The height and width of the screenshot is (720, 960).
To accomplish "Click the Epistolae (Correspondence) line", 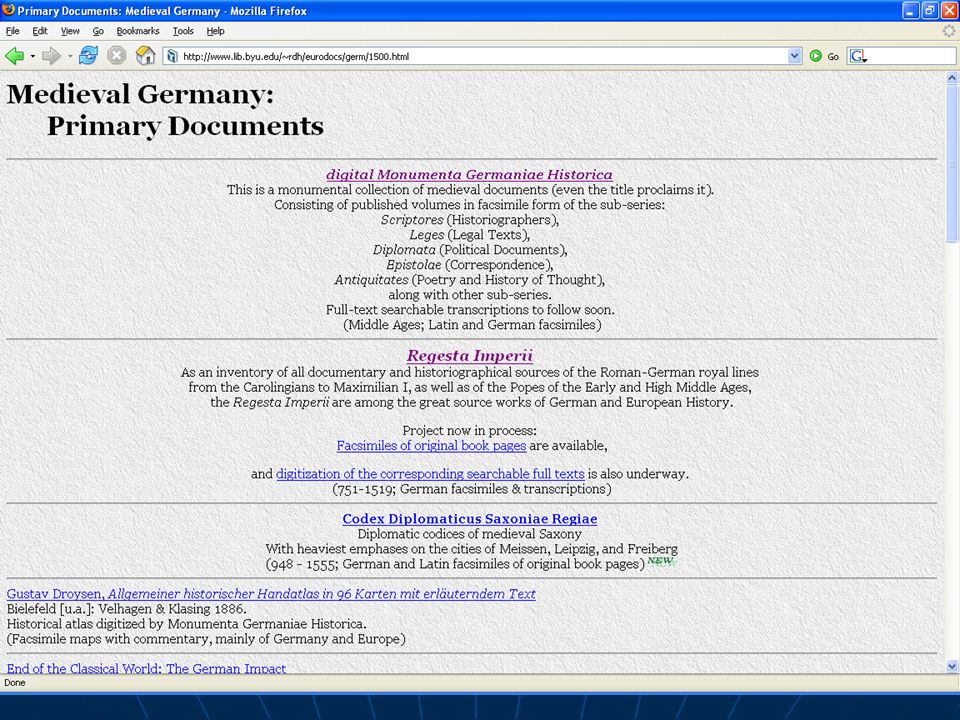I will [x=470, y=265].
